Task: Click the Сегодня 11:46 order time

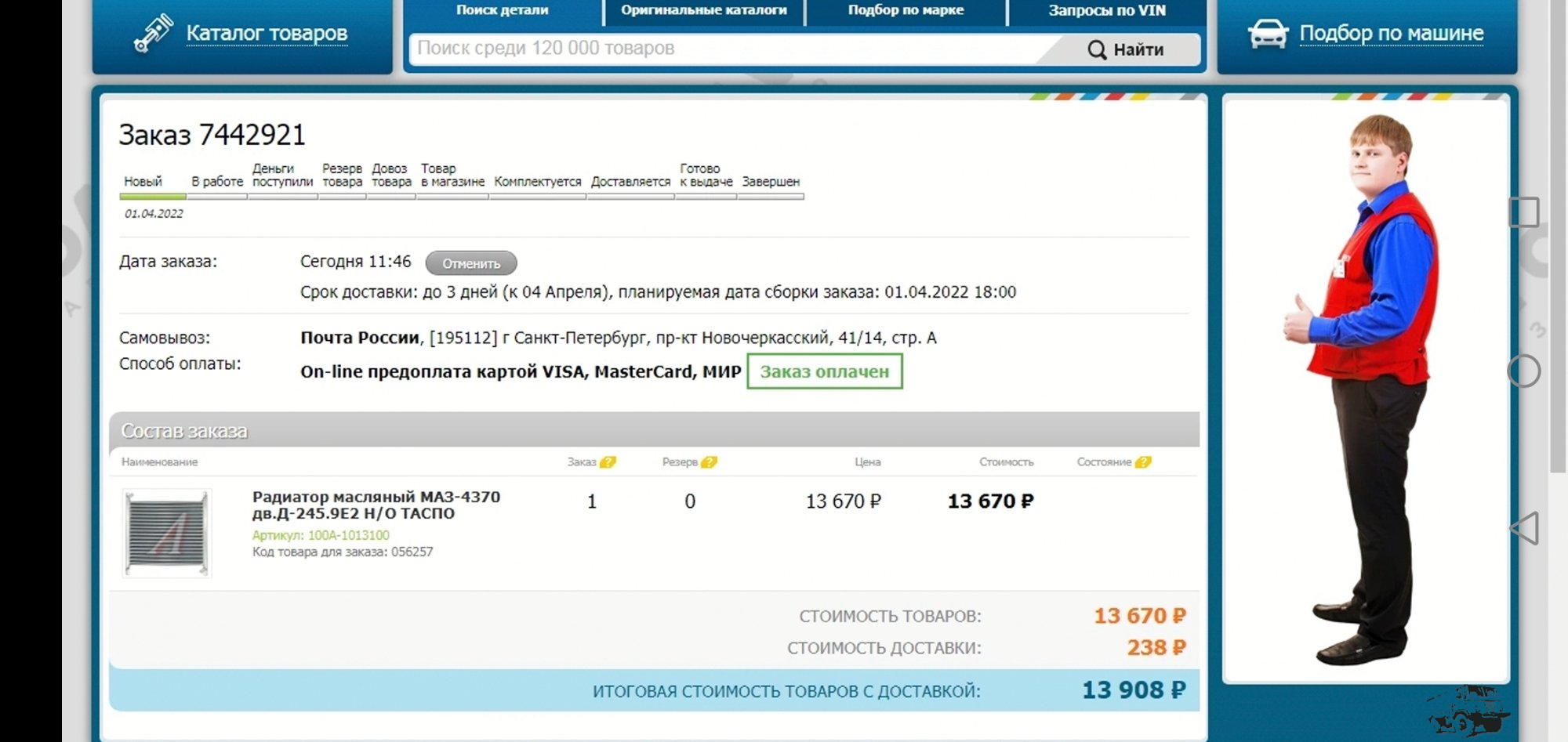Action: [x=355, y=262]
